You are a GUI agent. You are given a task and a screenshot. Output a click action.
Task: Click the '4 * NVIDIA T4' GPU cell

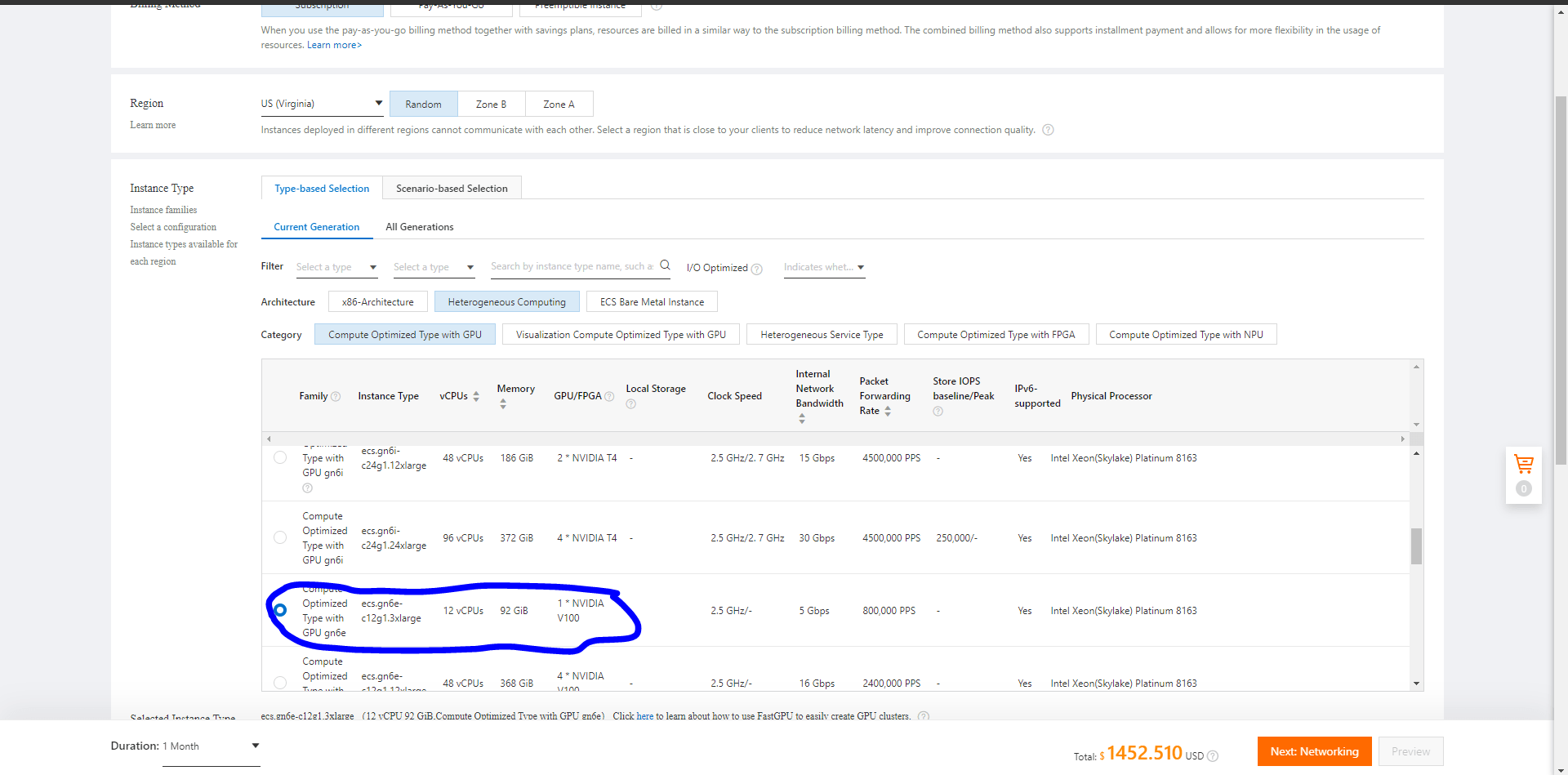pos(587,538)
